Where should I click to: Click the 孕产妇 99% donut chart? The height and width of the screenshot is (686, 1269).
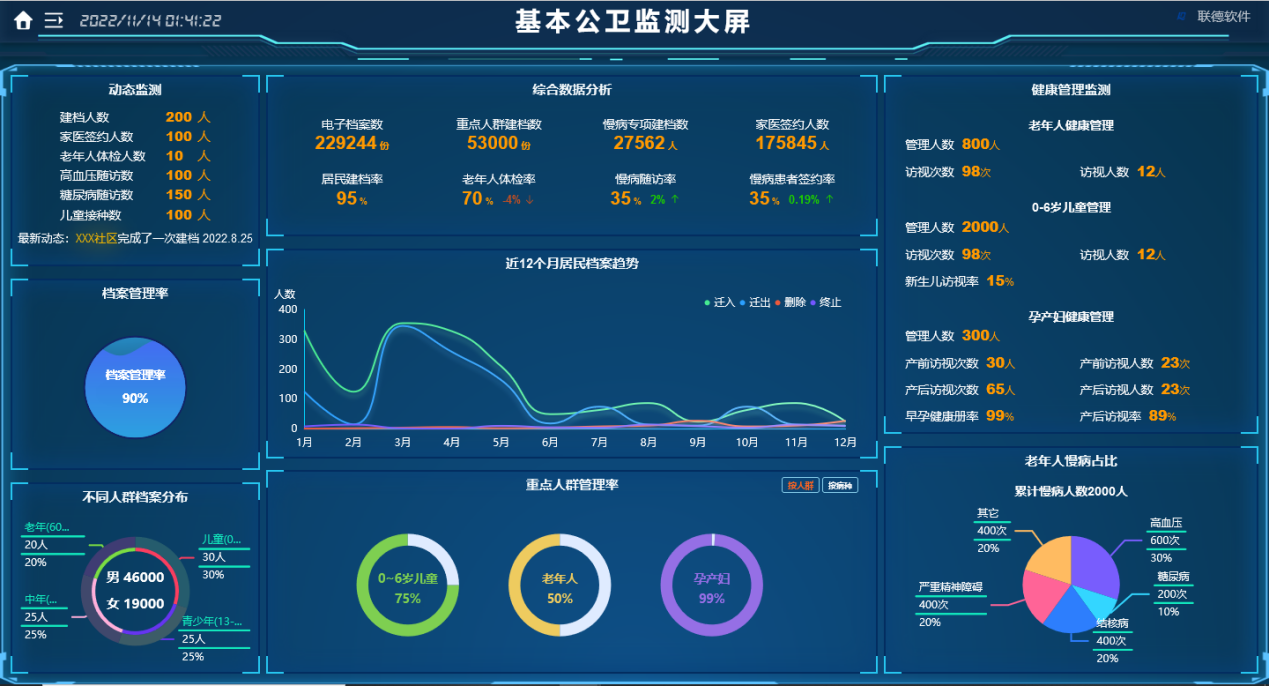pos(711,585)
